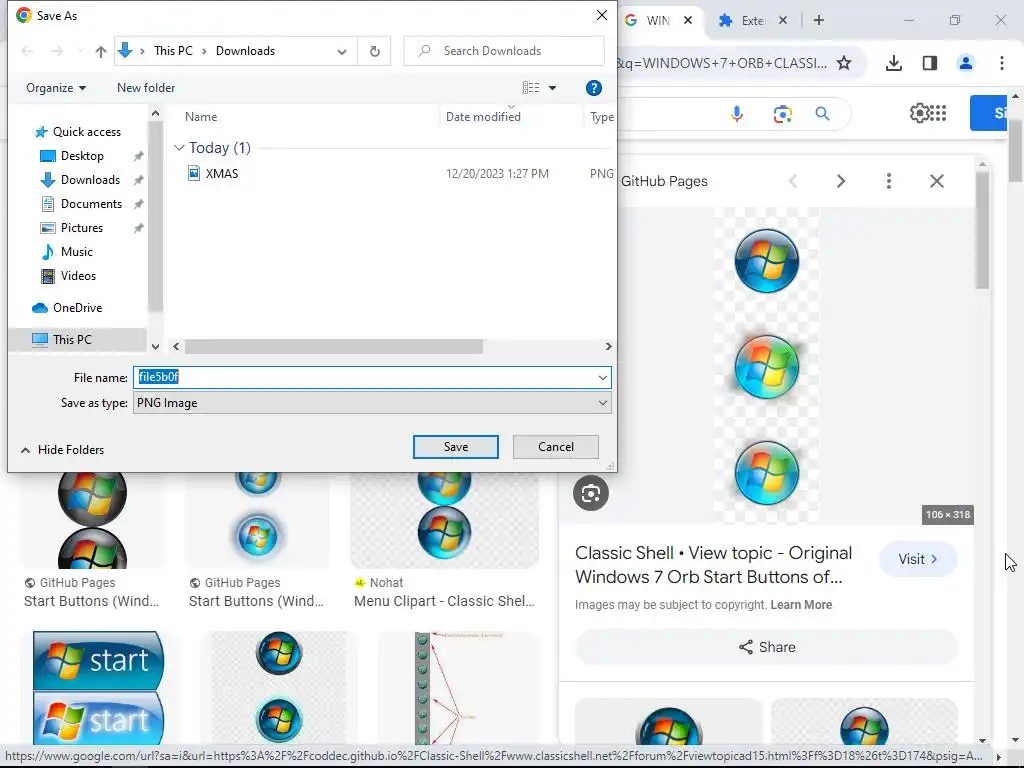Close the Extensions tab in Chrome
Screen dimensions: 1024x768
tap(782, 20)
